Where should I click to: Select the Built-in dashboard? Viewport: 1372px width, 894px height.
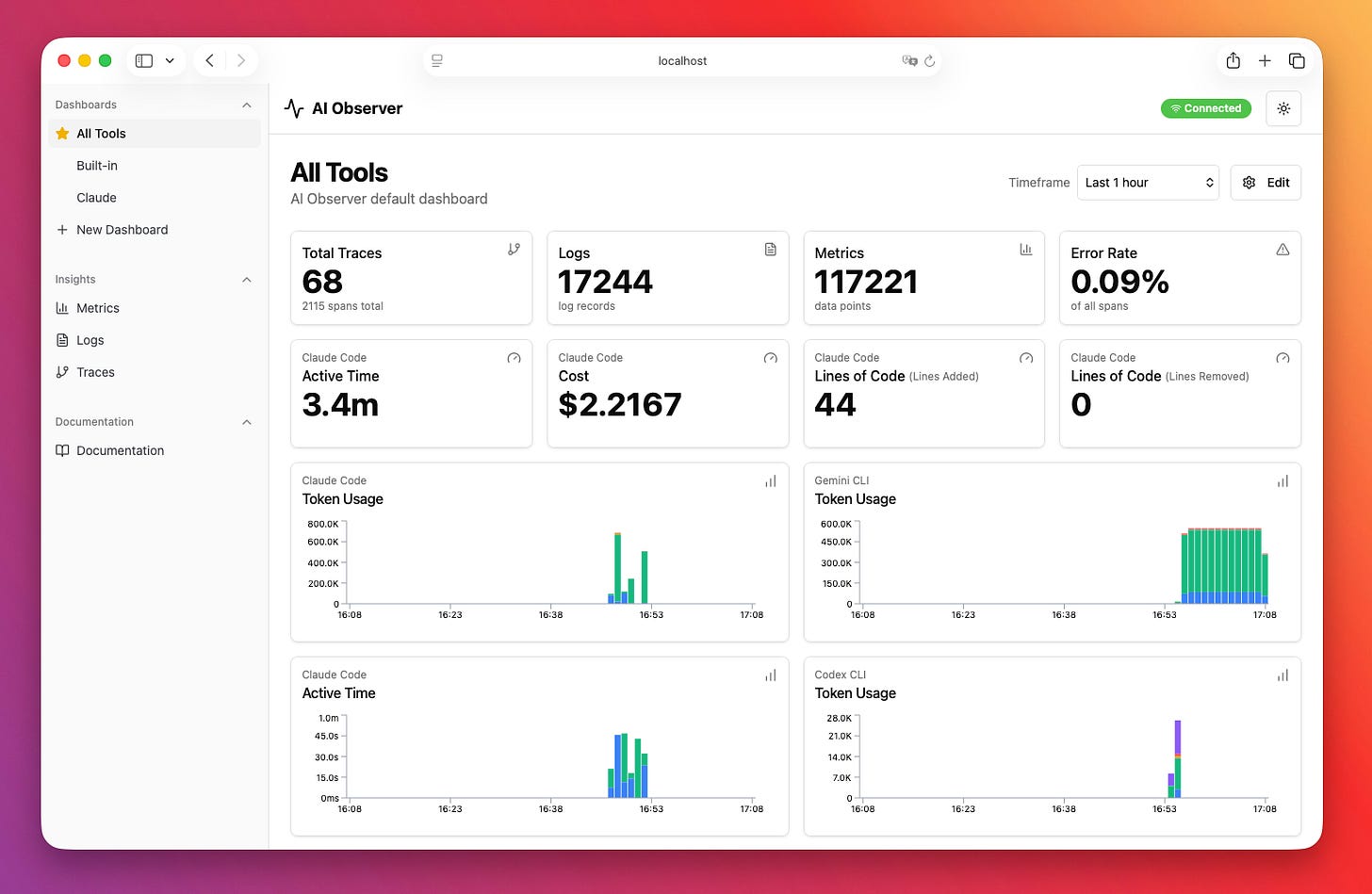[97, 166]
